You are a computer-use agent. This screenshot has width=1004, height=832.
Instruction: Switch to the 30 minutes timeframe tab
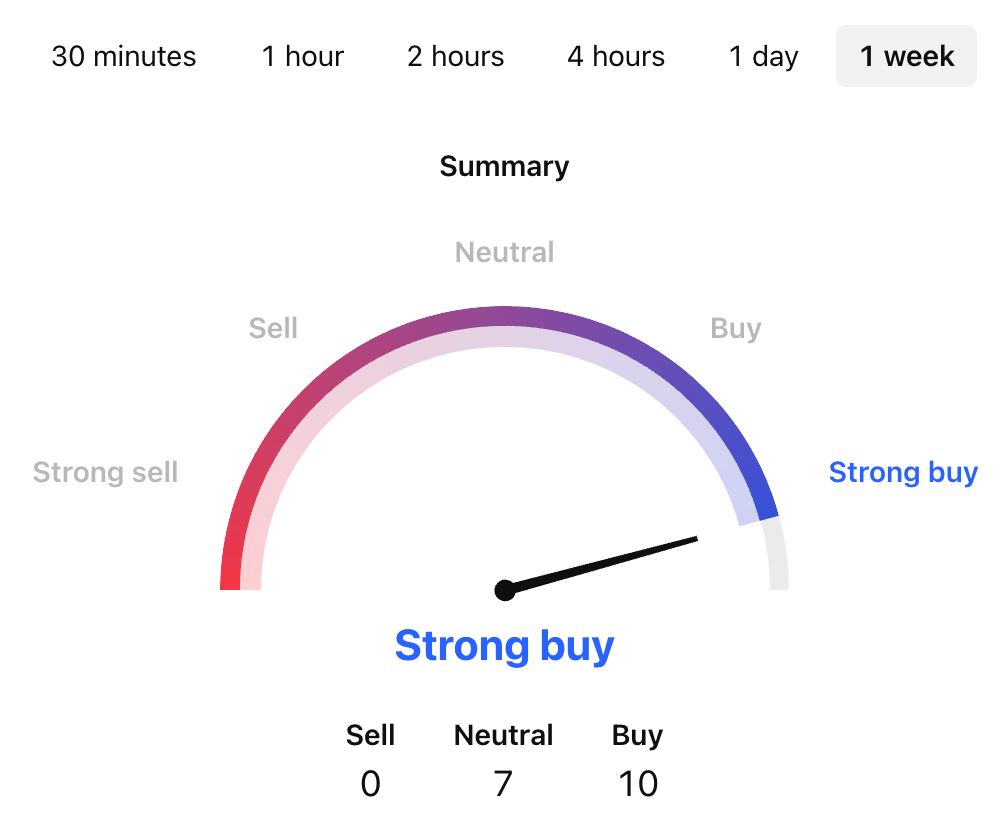[x=124, y=57]
